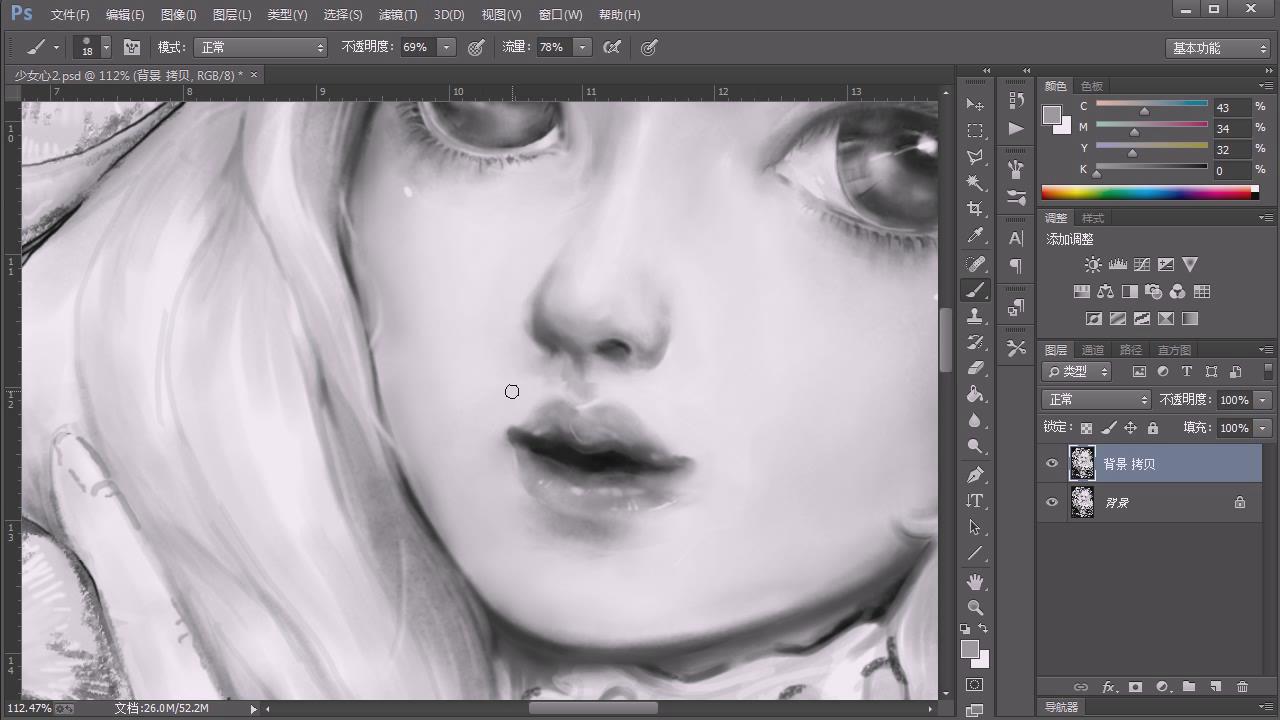Select the Clone Stamp tool

(x=975, y=316)
